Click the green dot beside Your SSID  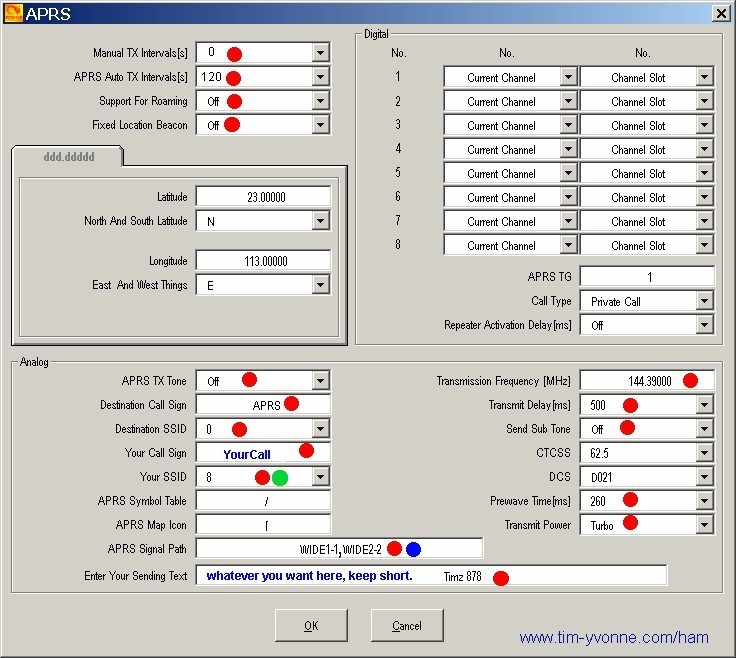(x=280, y=478)
